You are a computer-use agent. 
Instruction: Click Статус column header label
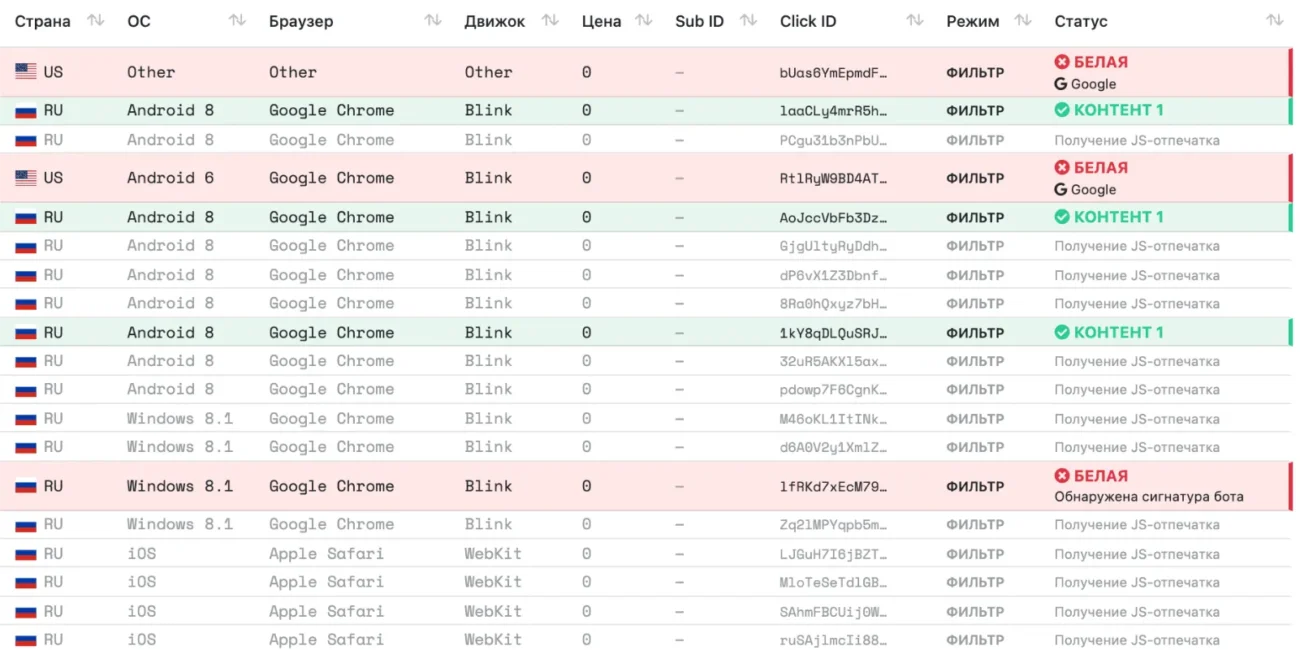point(1081,21)
